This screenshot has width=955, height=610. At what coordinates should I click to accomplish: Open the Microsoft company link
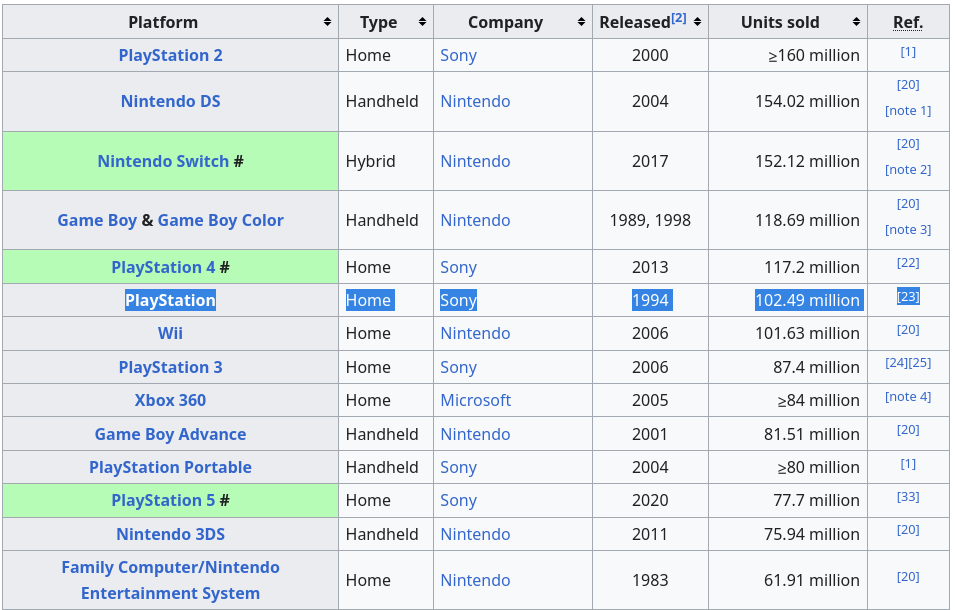click(x=476, y=401)
